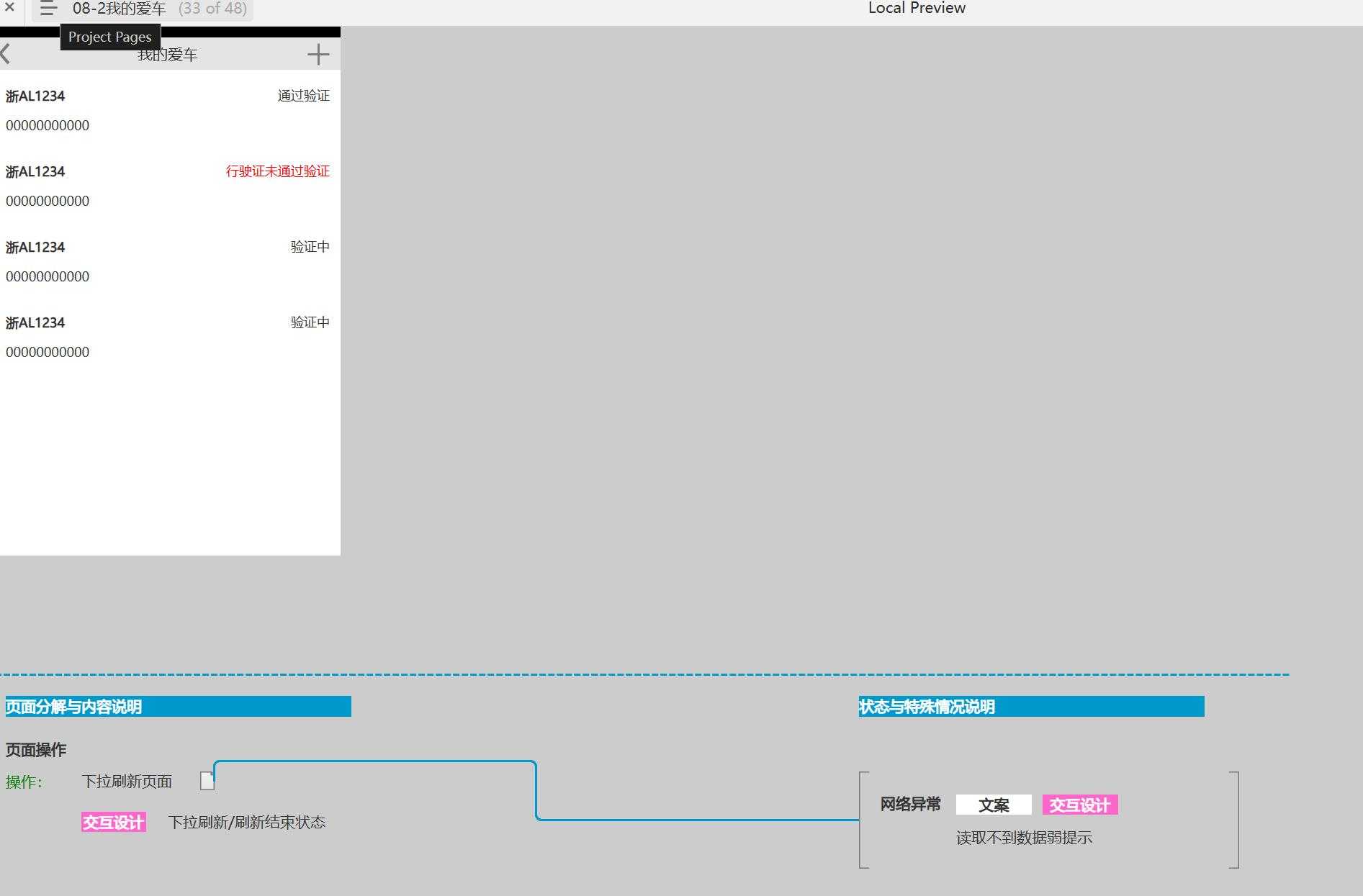Click the red 行驶证未通过验证 status label
The height and width of the screenshot is (896, 1363).
(278, 171)
